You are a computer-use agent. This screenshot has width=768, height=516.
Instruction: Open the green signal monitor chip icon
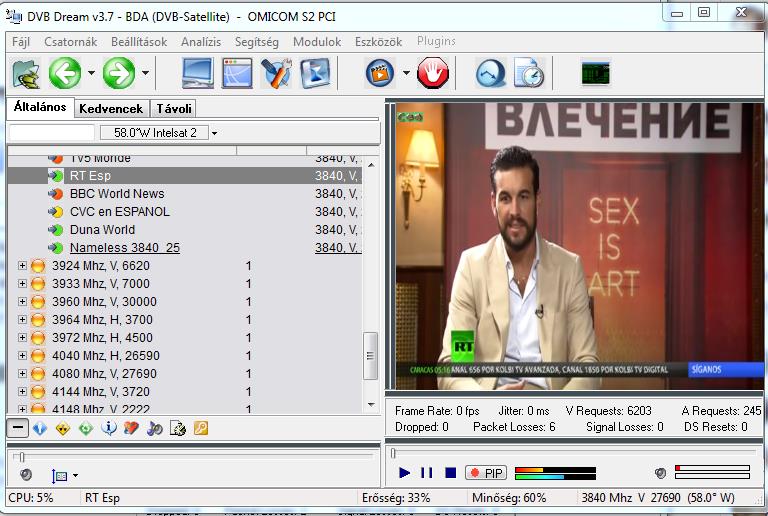pyautogui.click(x=596, y=73)
